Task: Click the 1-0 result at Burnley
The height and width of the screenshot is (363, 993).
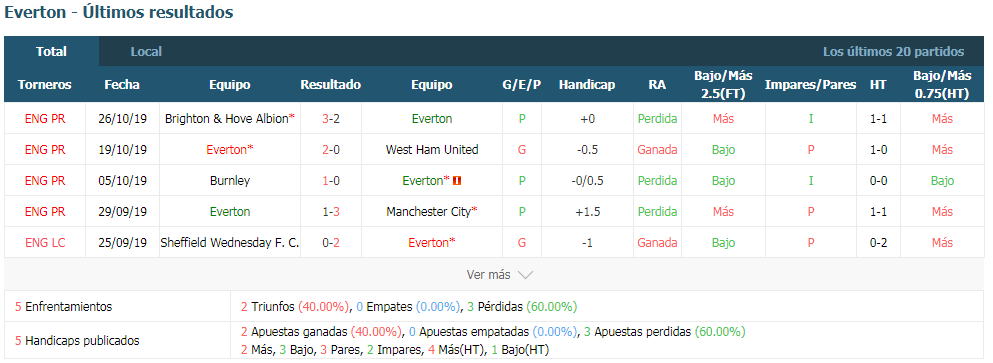Action: click(331, 181)
